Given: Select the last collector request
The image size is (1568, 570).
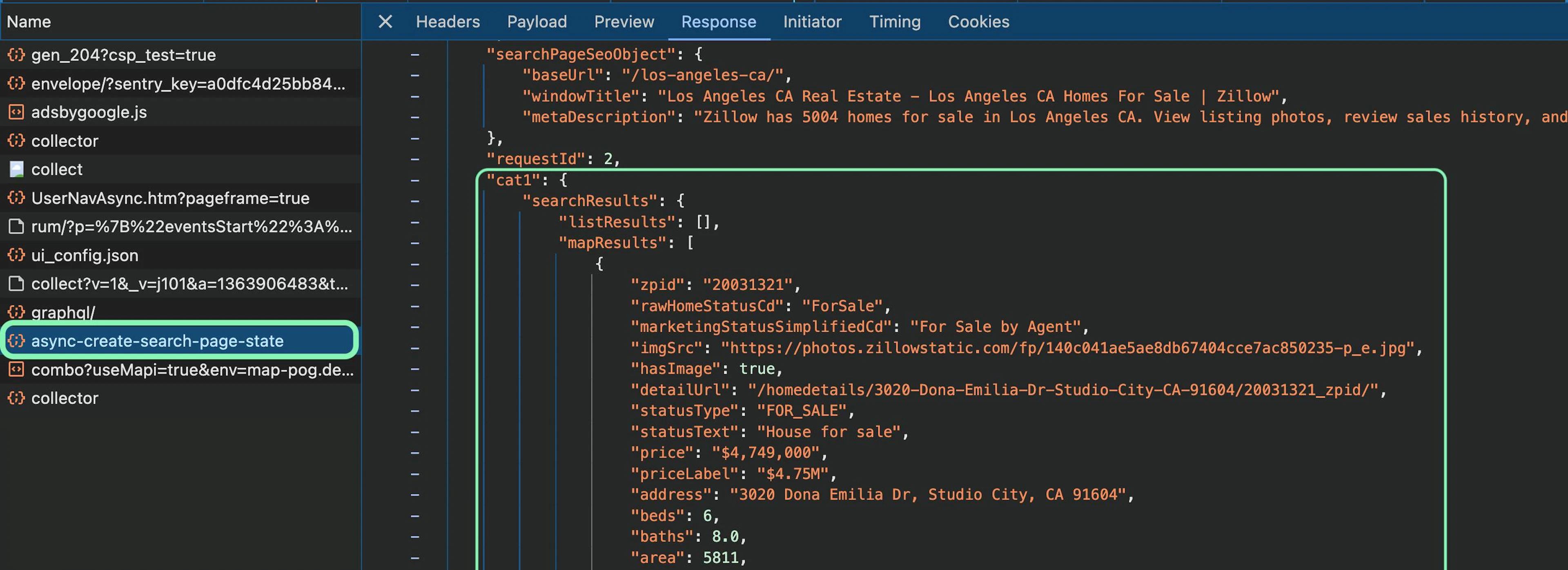Looking at the screenshot, I should 180,398.
